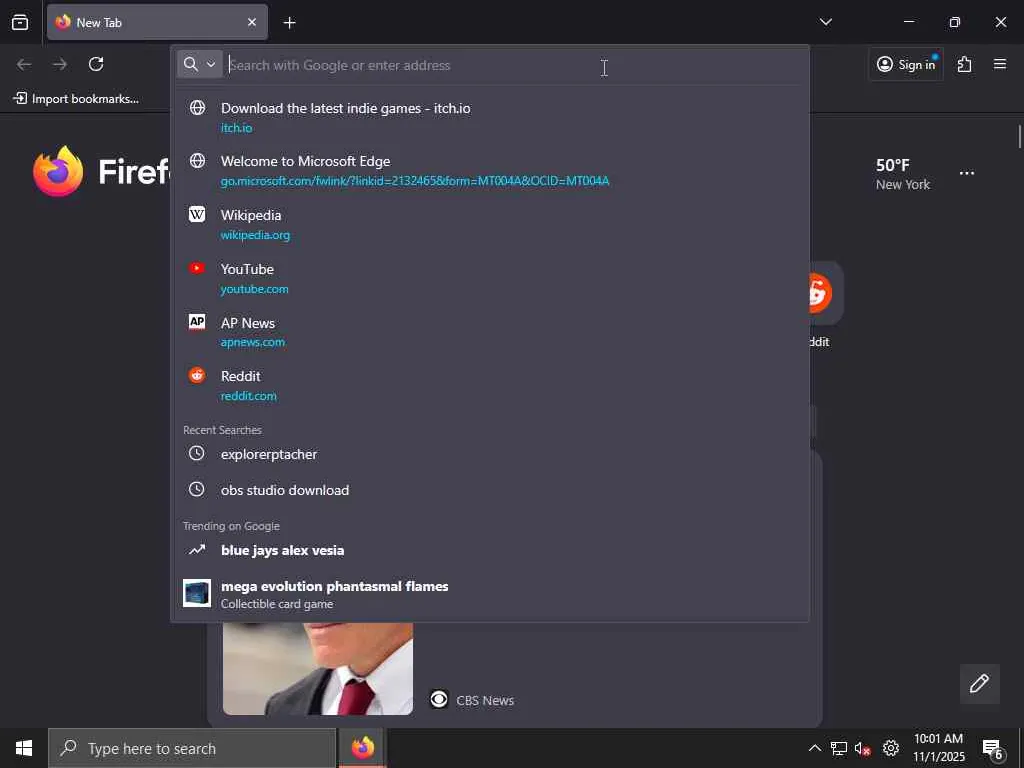Select the AP News suggestion
Screen dimensions: 1024x768
tap(490, 332)
